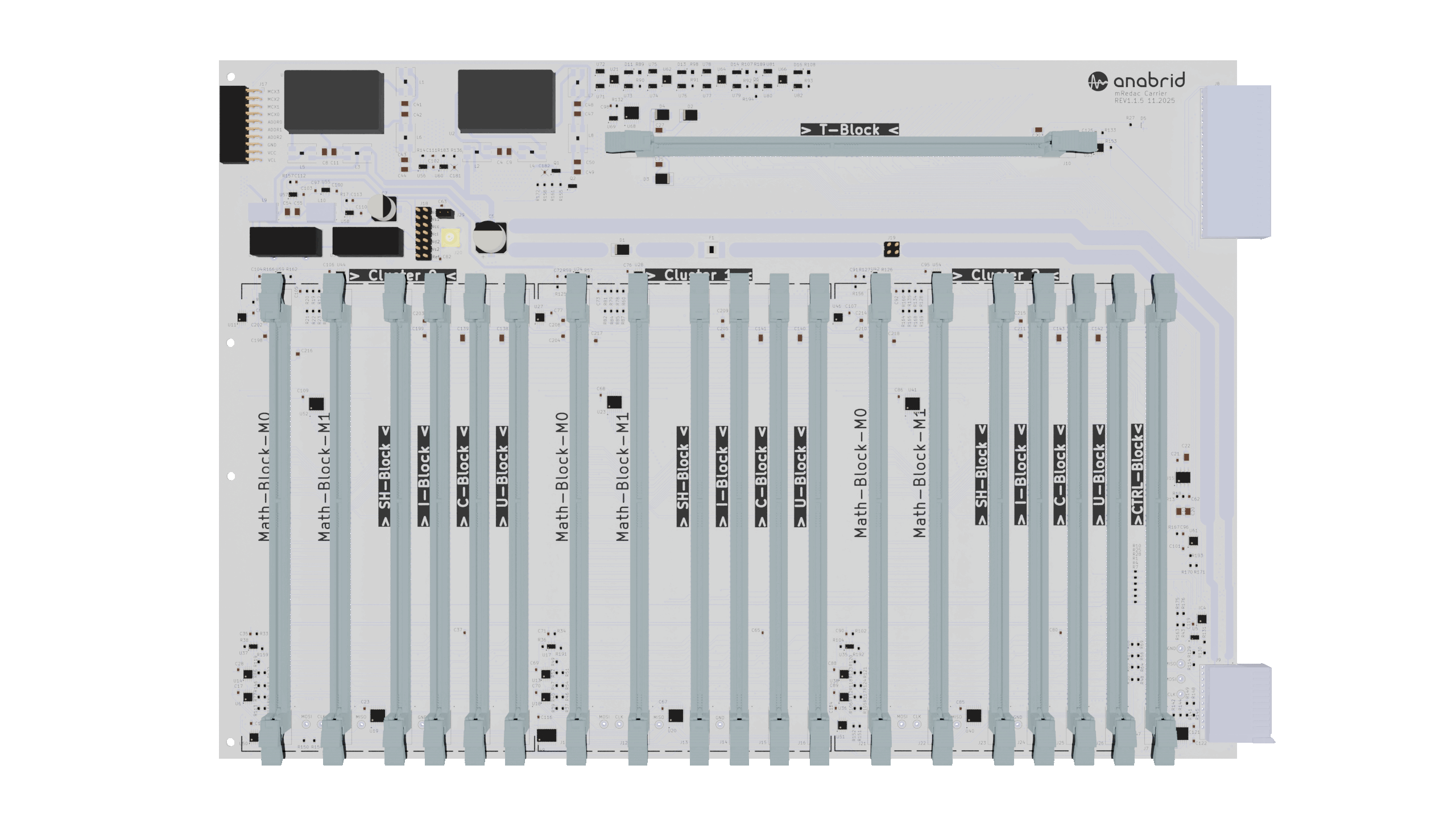This screenshot has width=1456, height=819.
Task: Select the large black module labelled U2
Action: click(506, 101)
